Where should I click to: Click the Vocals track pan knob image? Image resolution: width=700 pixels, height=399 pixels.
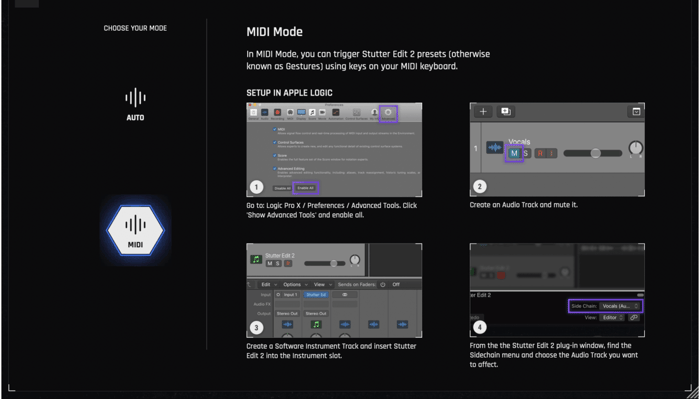635,148
